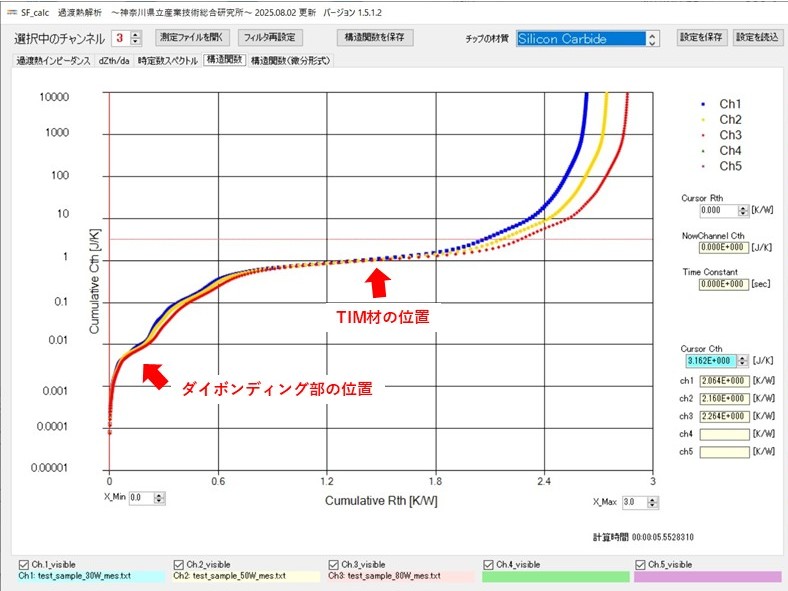Click the empty ch5 K/W value box
This screenshot has height=591, width=788.
(x=724, y=452)
